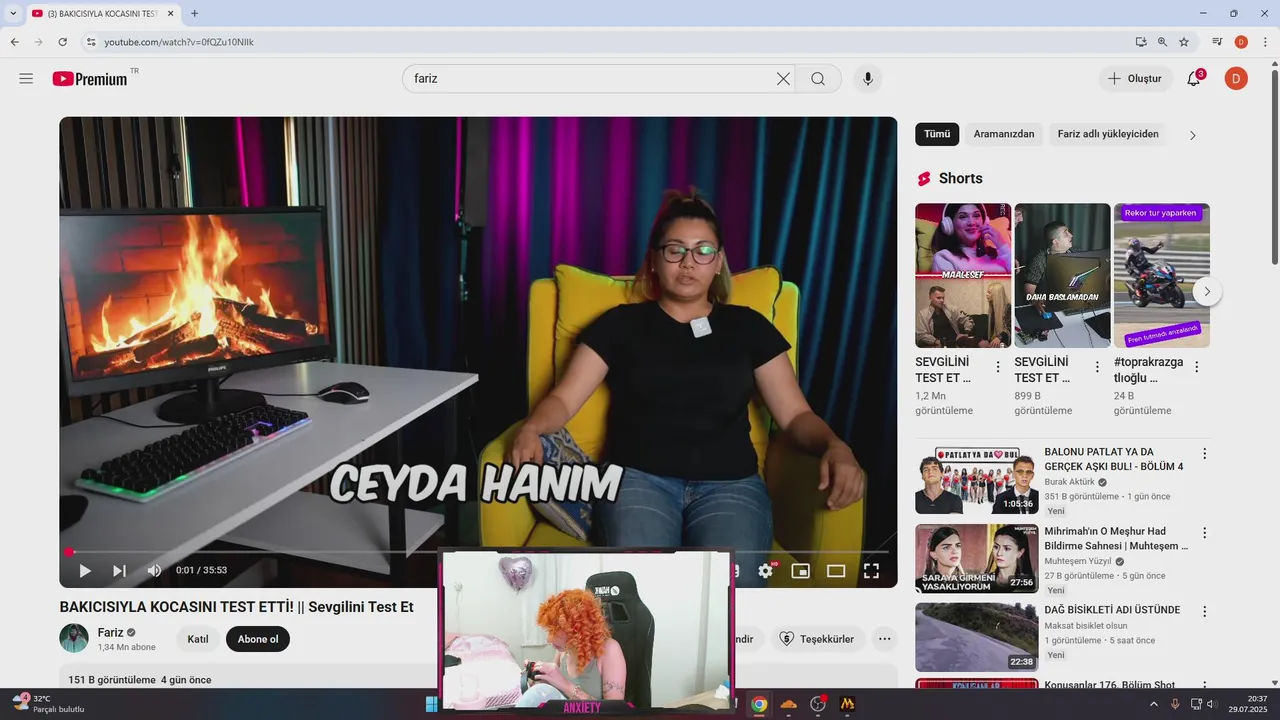Select Fariz adlı yükleyiciden chip
Screen dimensions: 1280x720
click(1108, 134)
